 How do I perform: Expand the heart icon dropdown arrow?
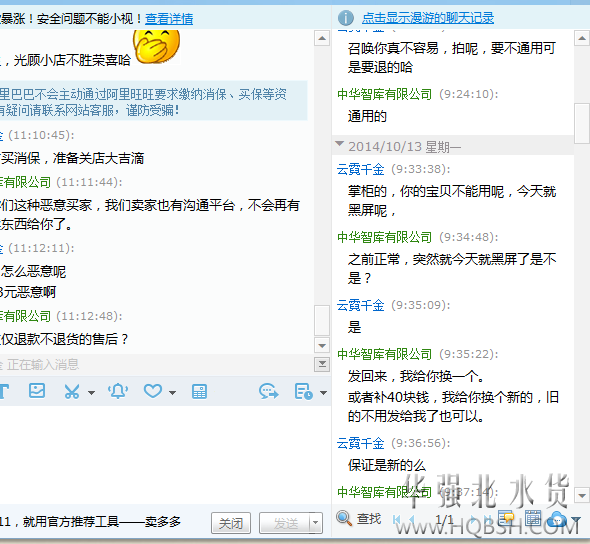pyautogui.click(x=172, y=393)
